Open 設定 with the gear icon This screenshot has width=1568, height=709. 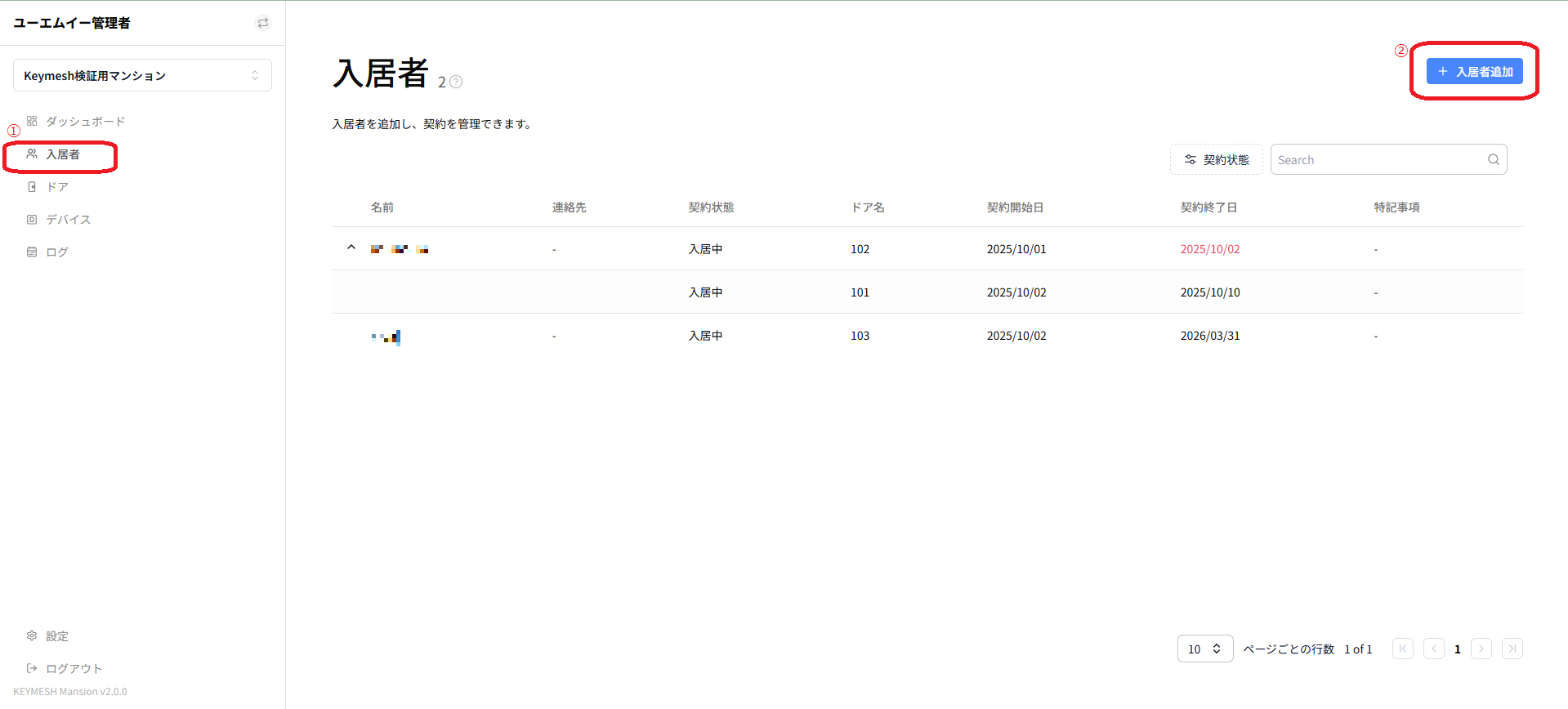coord(47,636)
